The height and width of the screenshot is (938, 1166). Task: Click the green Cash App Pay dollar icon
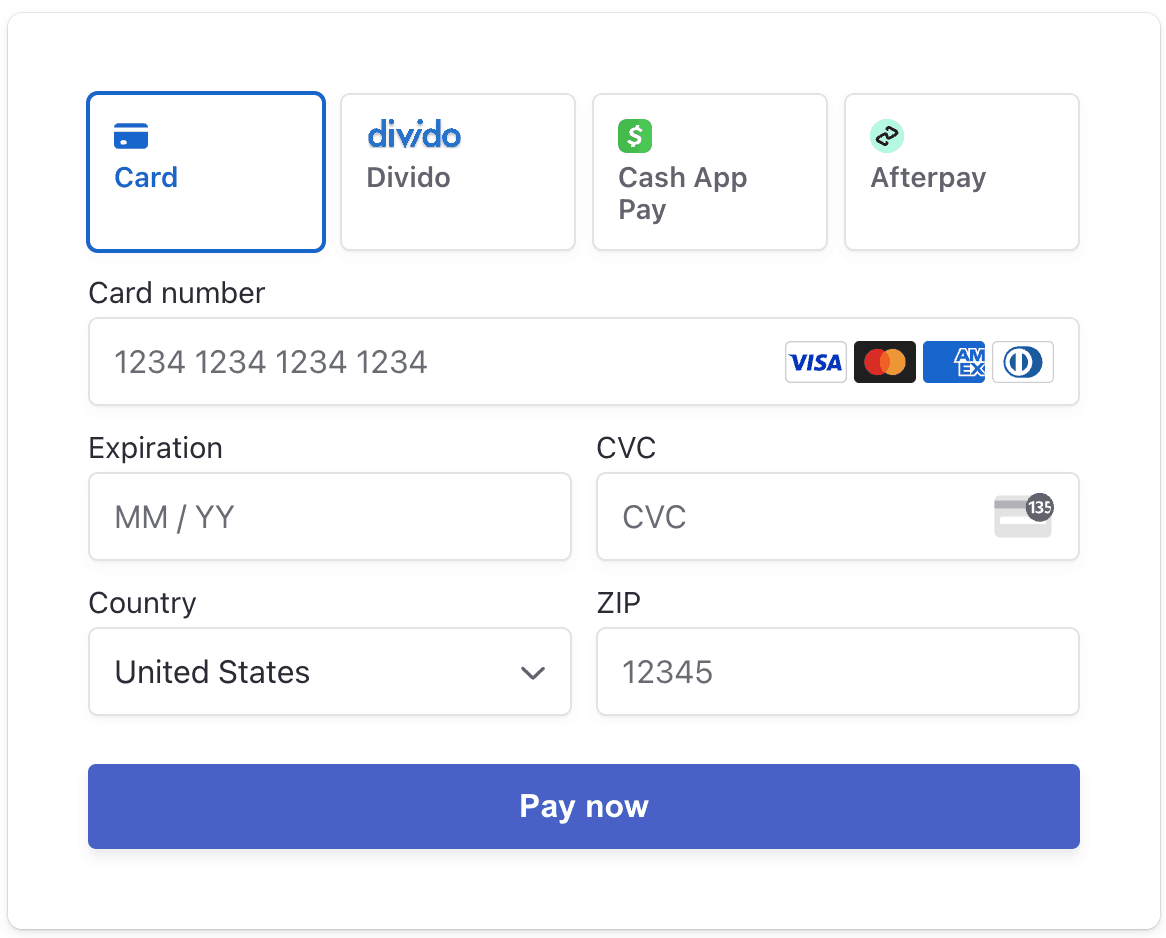coord(635,136)
